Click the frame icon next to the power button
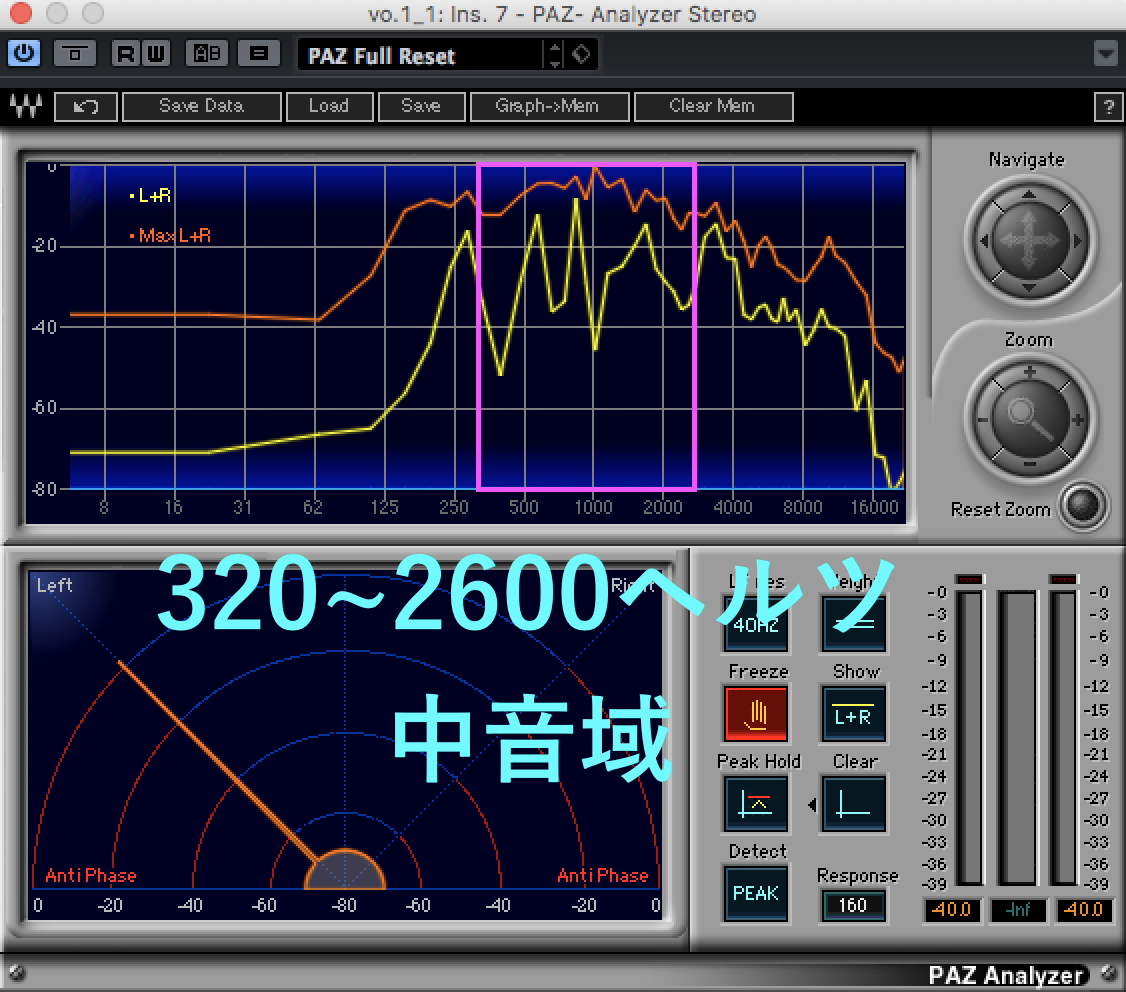Image resolution: width=1126 pixels, height=992 pixels. [x=75, y=53]
